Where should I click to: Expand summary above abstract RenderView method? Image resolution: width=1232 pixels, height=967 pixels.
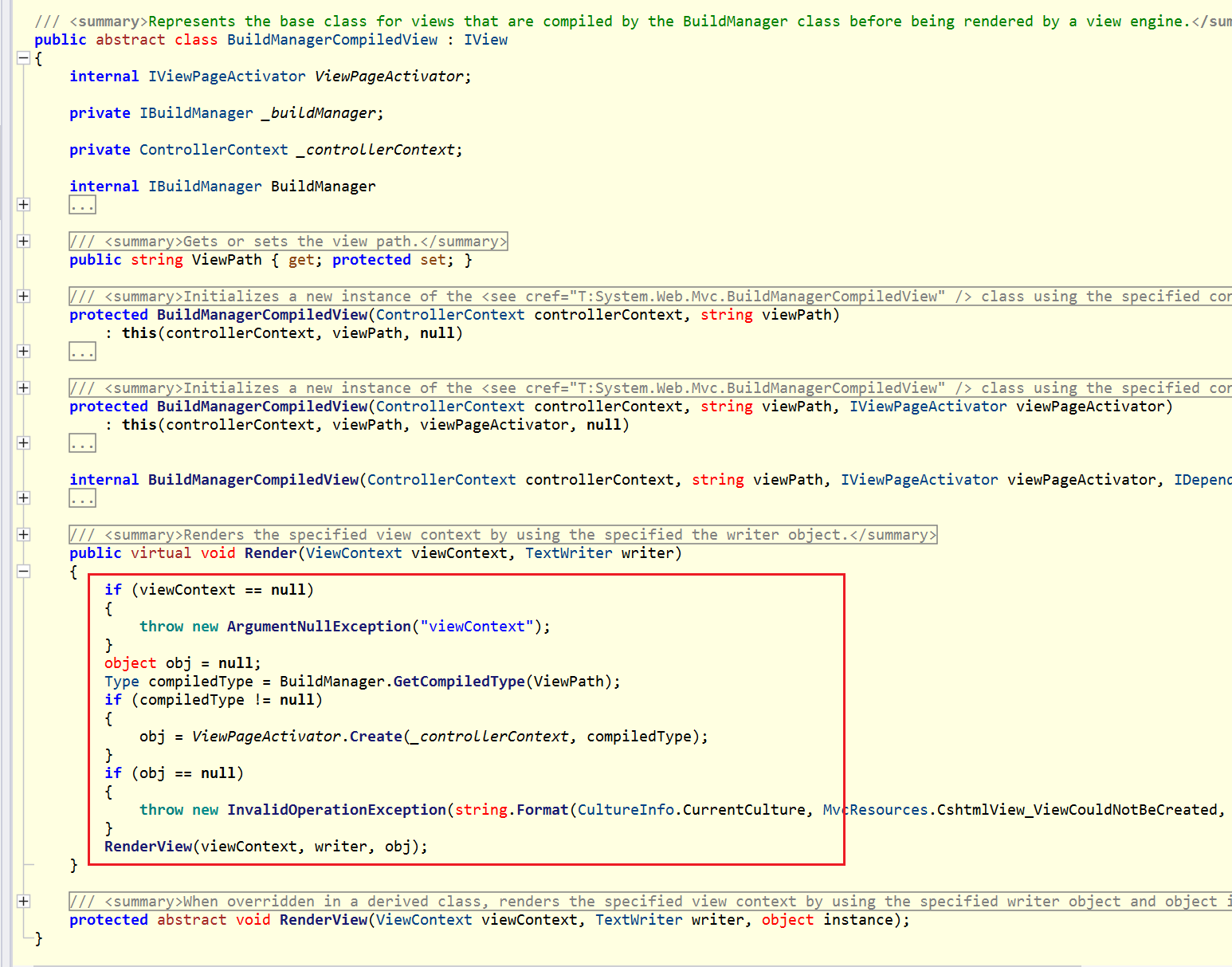(x=24, y=902)
